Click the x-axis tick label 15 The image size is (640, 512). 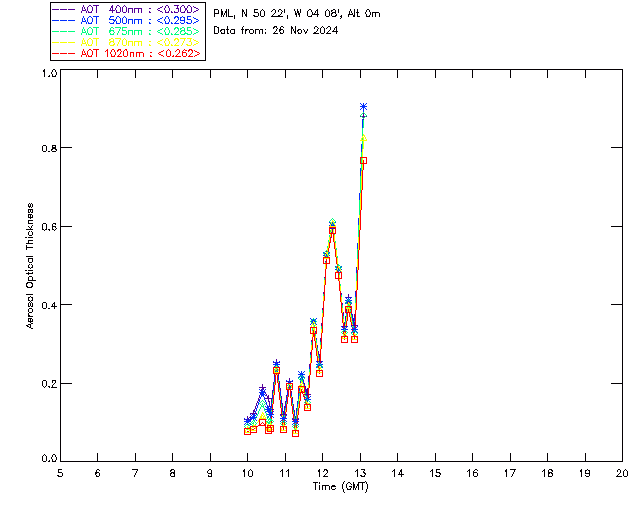click(435, 473)
